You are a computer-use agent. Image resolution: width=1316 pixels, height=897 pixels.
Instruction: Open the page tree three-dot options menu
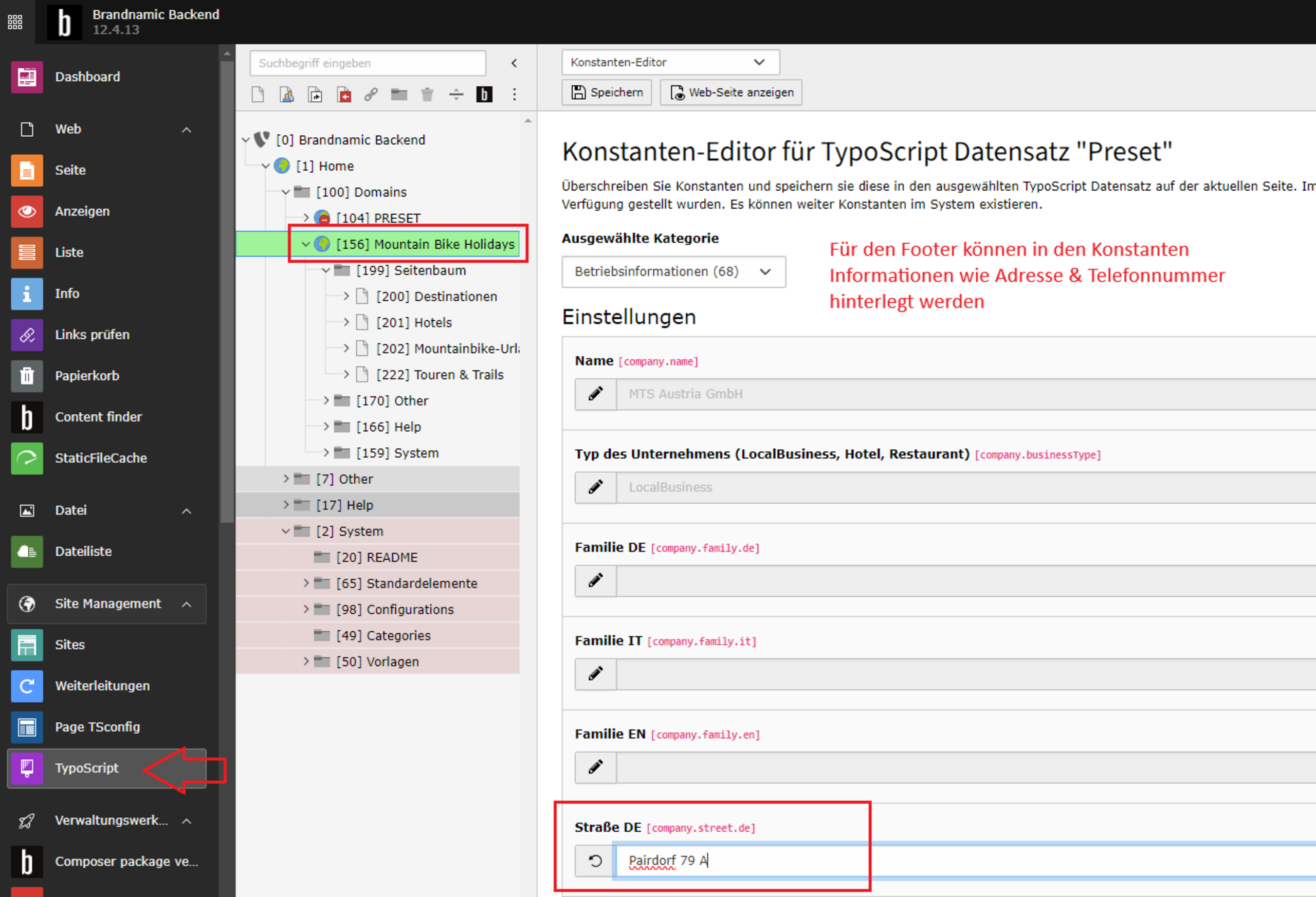[514, 94]
